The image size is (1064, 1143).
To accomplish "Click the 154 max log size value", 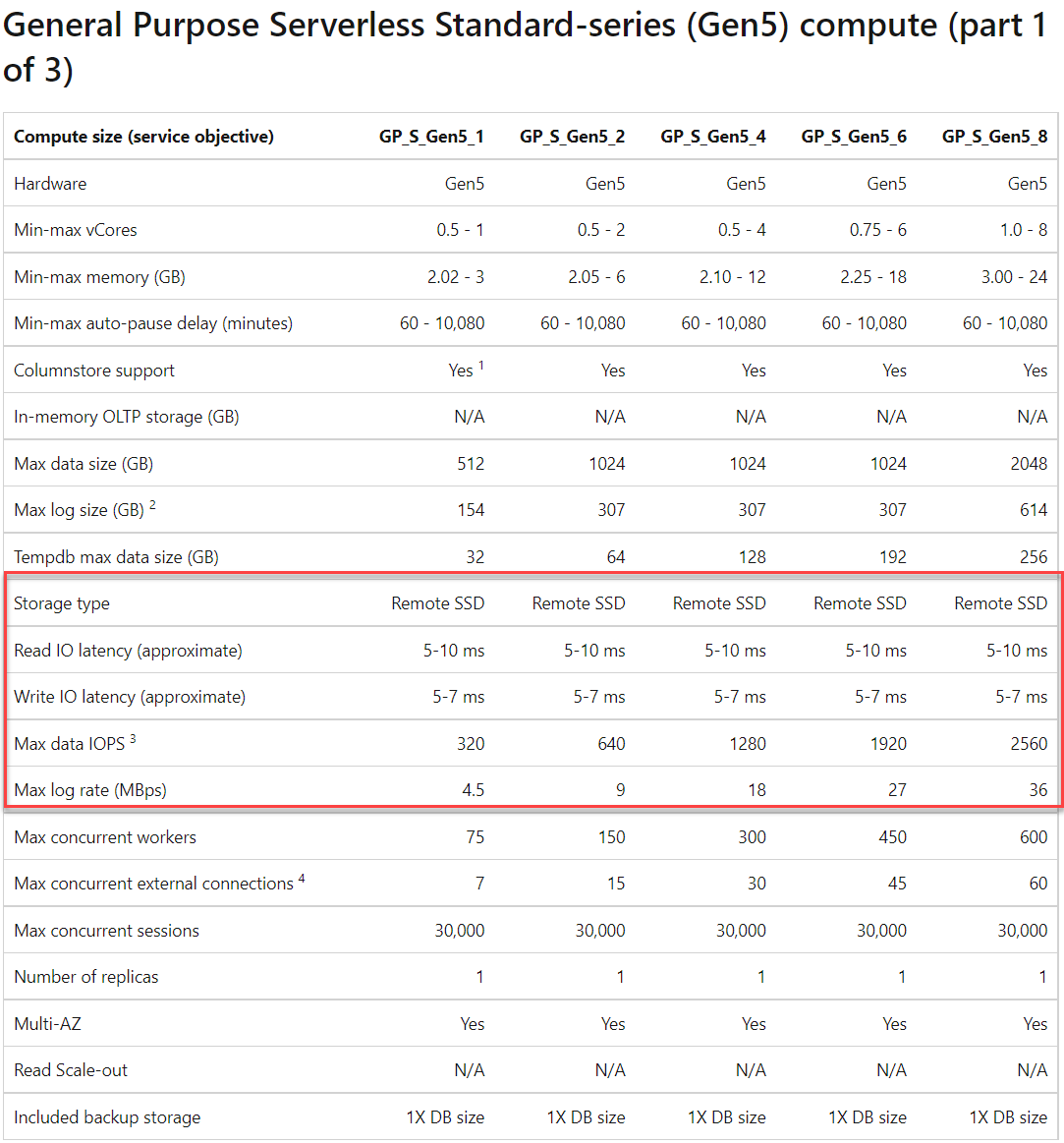I will (x=470, y=510).
